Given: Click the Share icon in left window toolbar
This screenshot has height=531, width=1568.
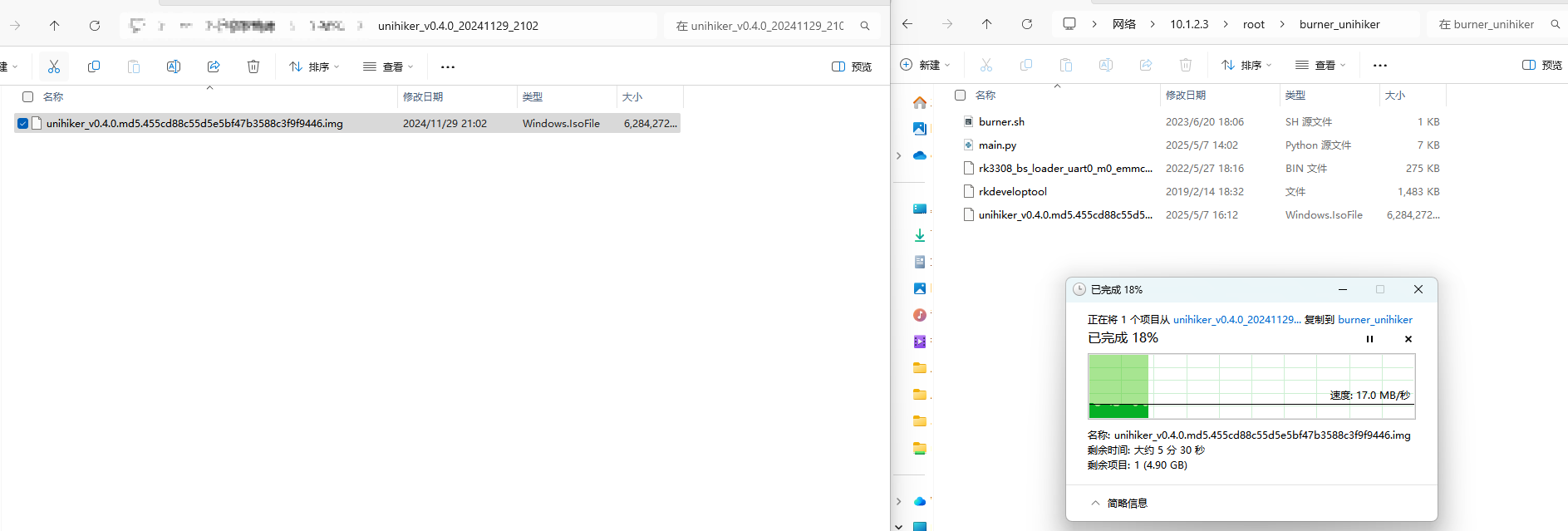Looking at the screenshot, I should coord(214,66).
